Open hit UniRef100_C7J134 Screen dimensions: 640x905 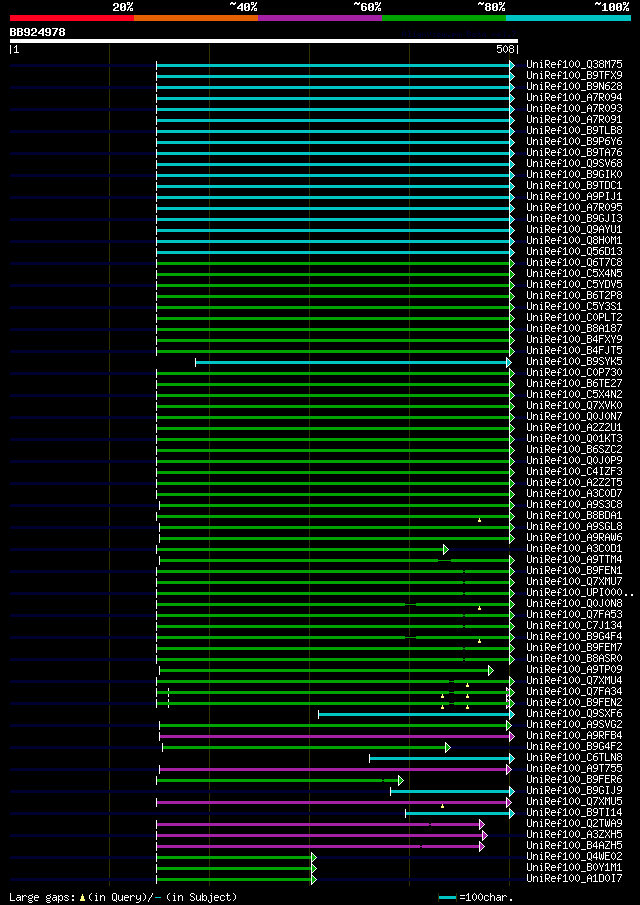574,626
